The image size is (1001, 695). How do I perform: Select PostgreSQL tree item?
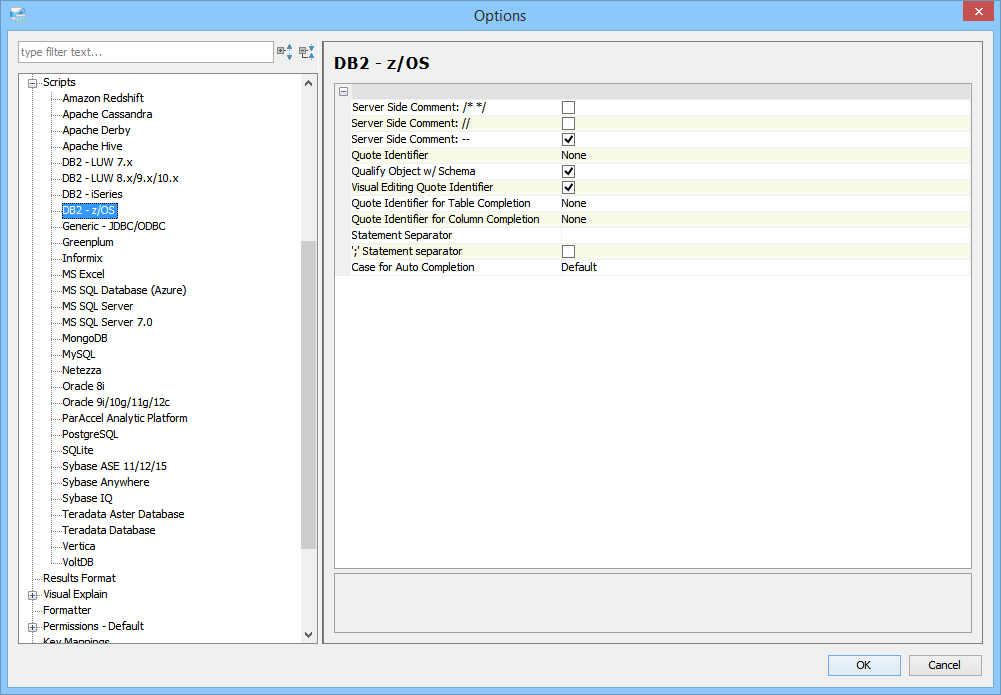tap(90, 434)
